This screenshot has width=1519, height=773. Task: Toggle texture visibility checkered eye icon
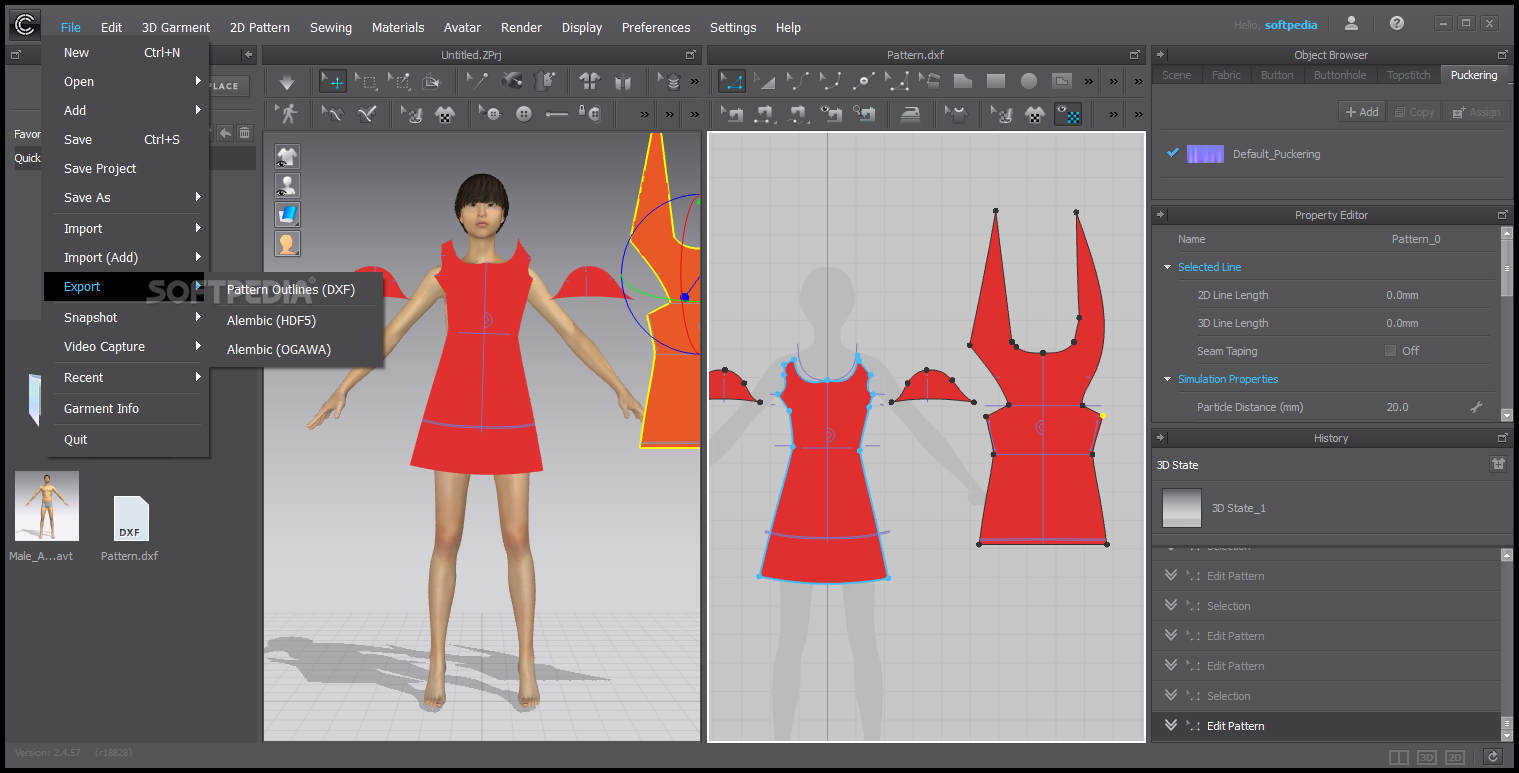pyautogui.click(x=1068, y=114)
